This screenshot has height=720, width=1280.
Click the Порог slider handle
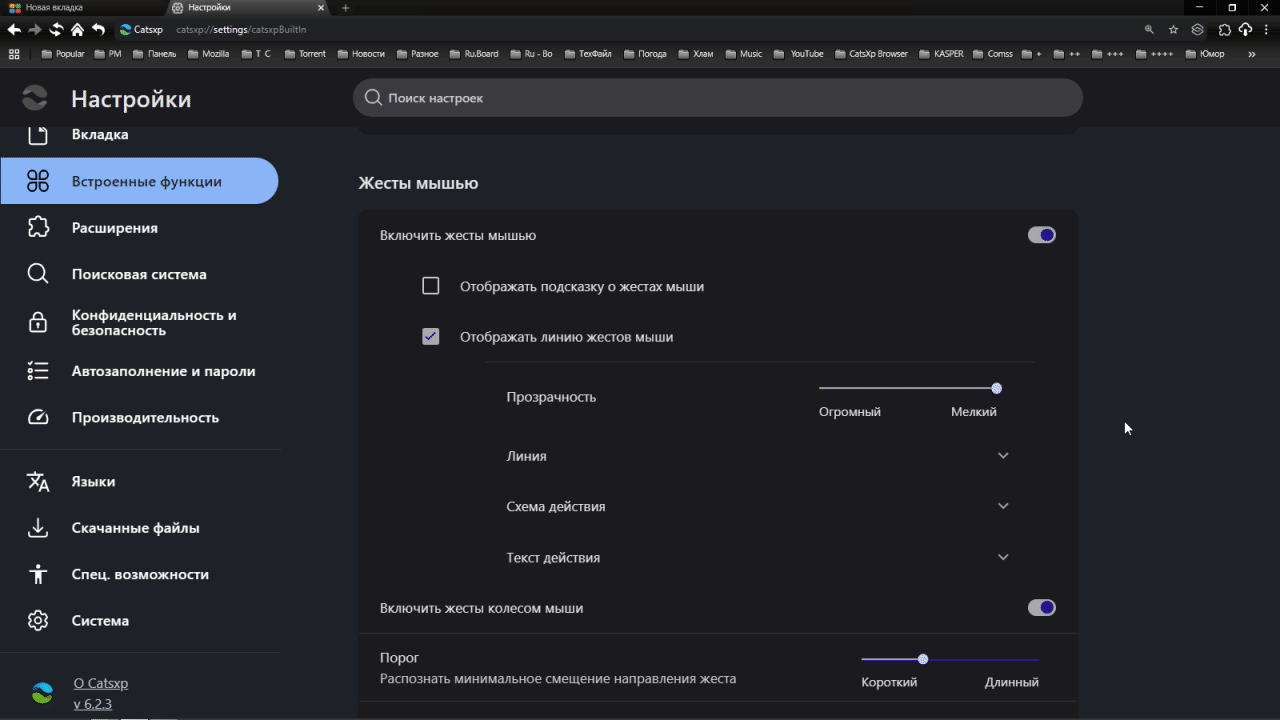(x=923, y=659)
